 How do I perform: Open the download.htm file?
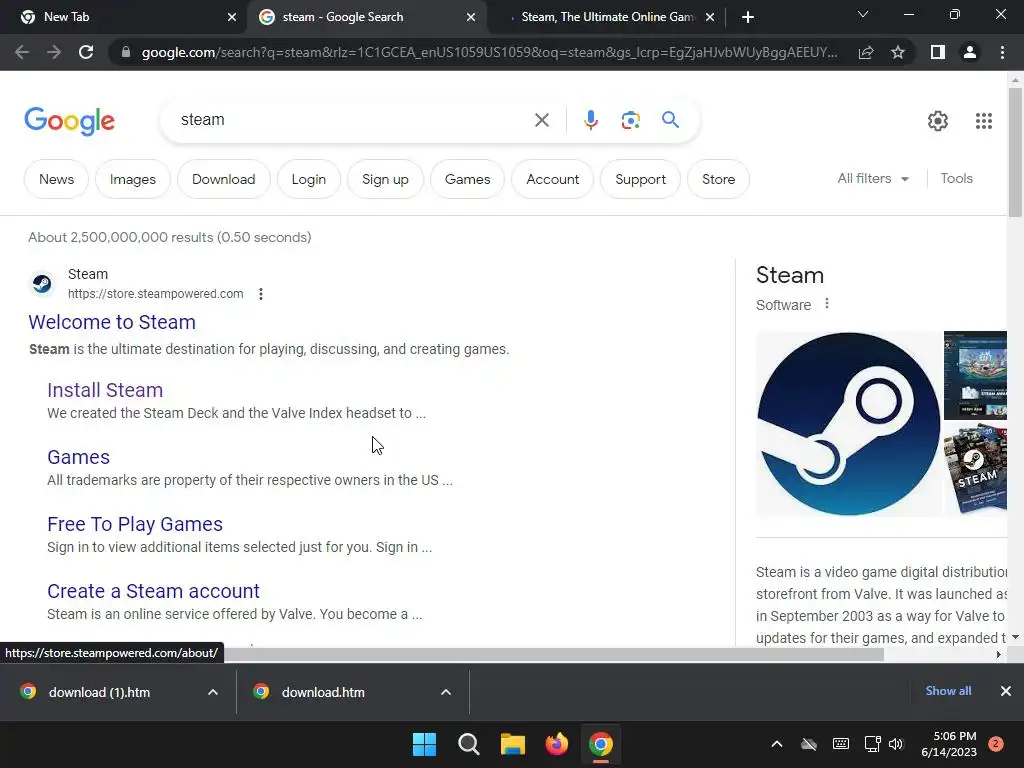[x=323, y=692]
